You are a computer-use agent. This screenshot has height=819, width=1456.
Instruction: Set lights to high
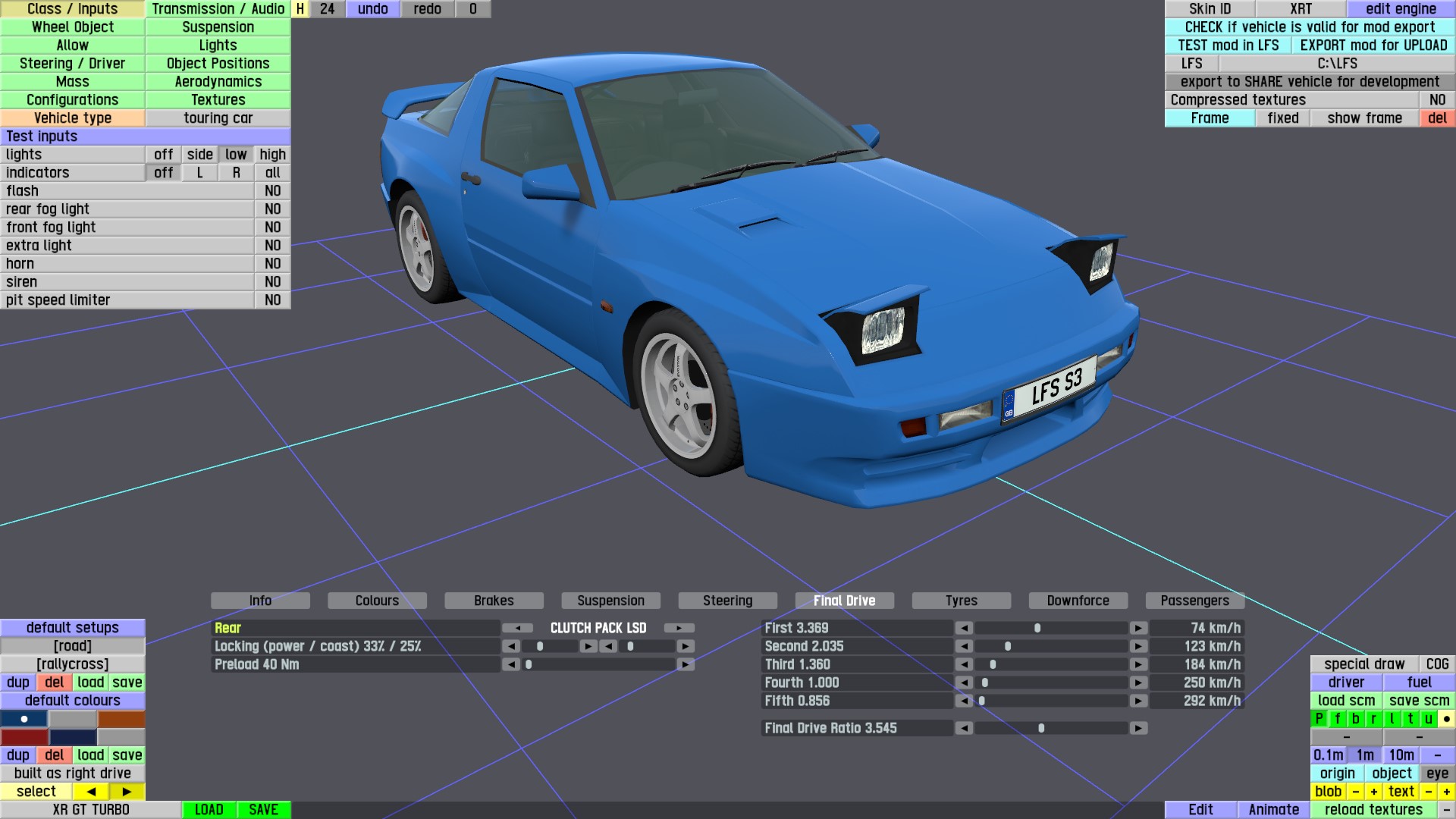pyautogui.click(x=272, y=155)
